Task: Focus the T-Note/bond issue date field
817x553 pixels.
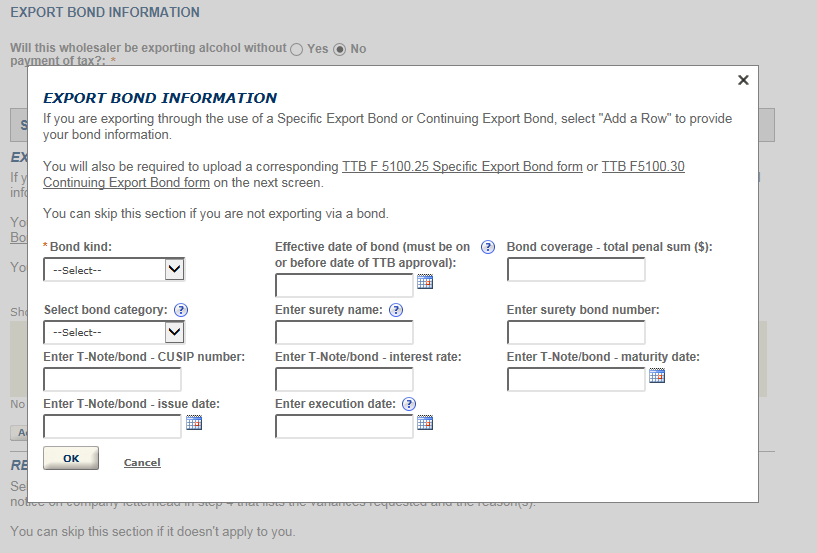Action: (x=113, y=426)
